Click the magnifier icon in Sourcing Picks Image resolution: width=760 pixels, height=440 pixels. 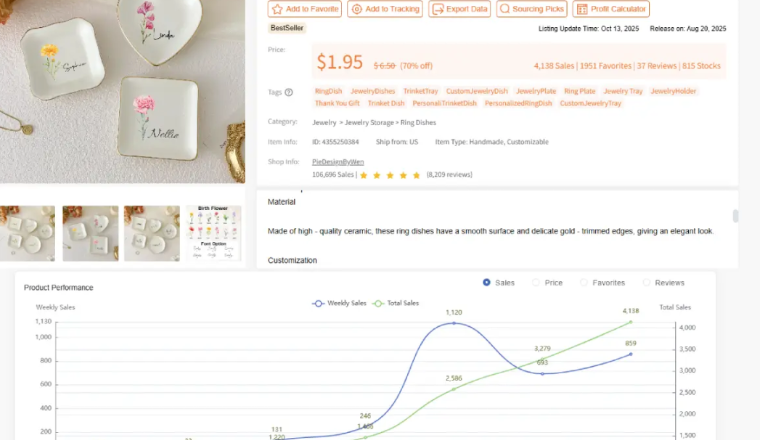[505, 9]
